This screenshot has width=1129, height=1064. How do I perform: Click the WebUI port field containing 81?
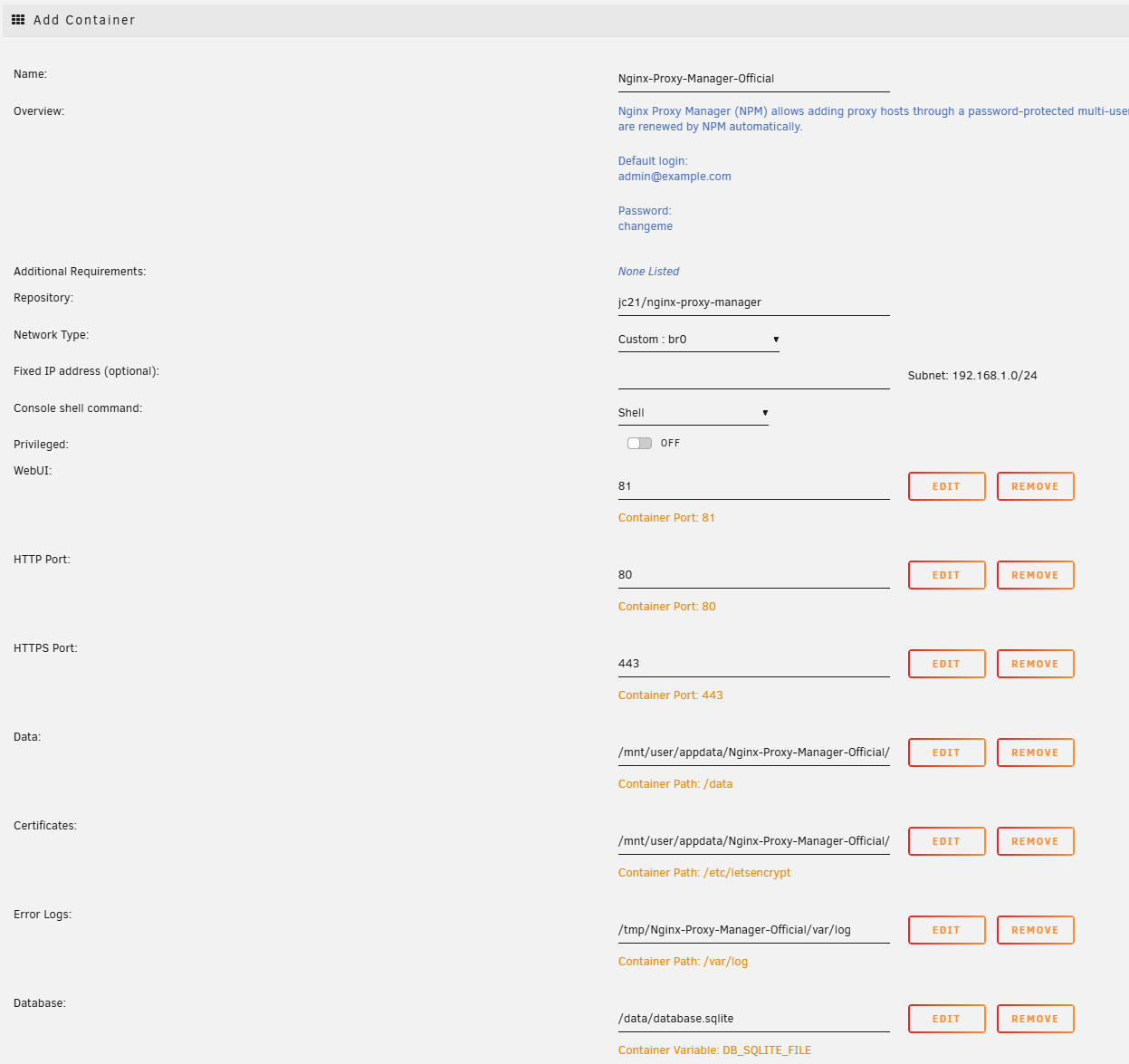753,486
